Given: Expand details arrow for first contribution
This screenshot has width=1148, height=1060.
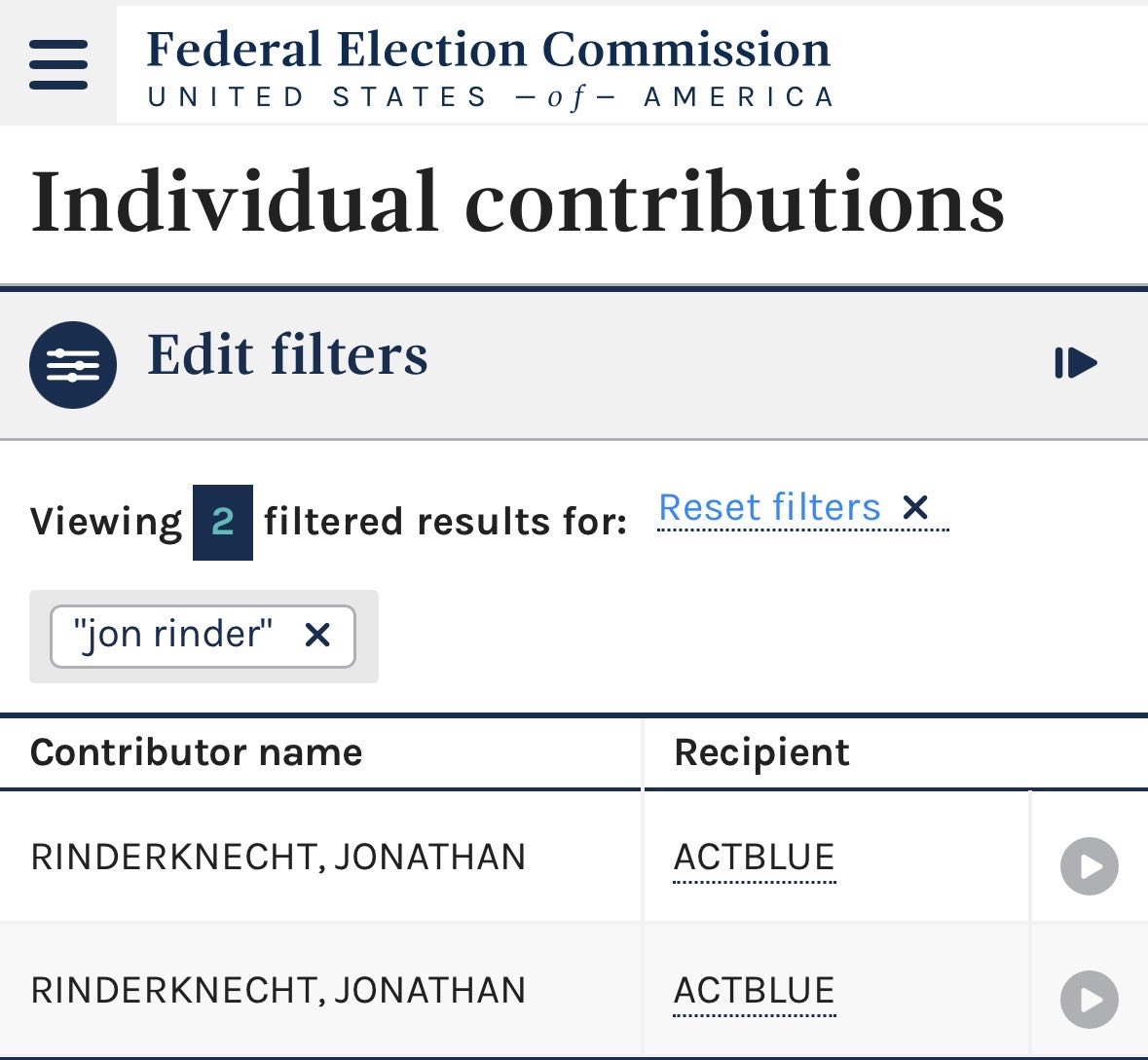Looking at the screenshot, I should click(x=1089, y=866).
